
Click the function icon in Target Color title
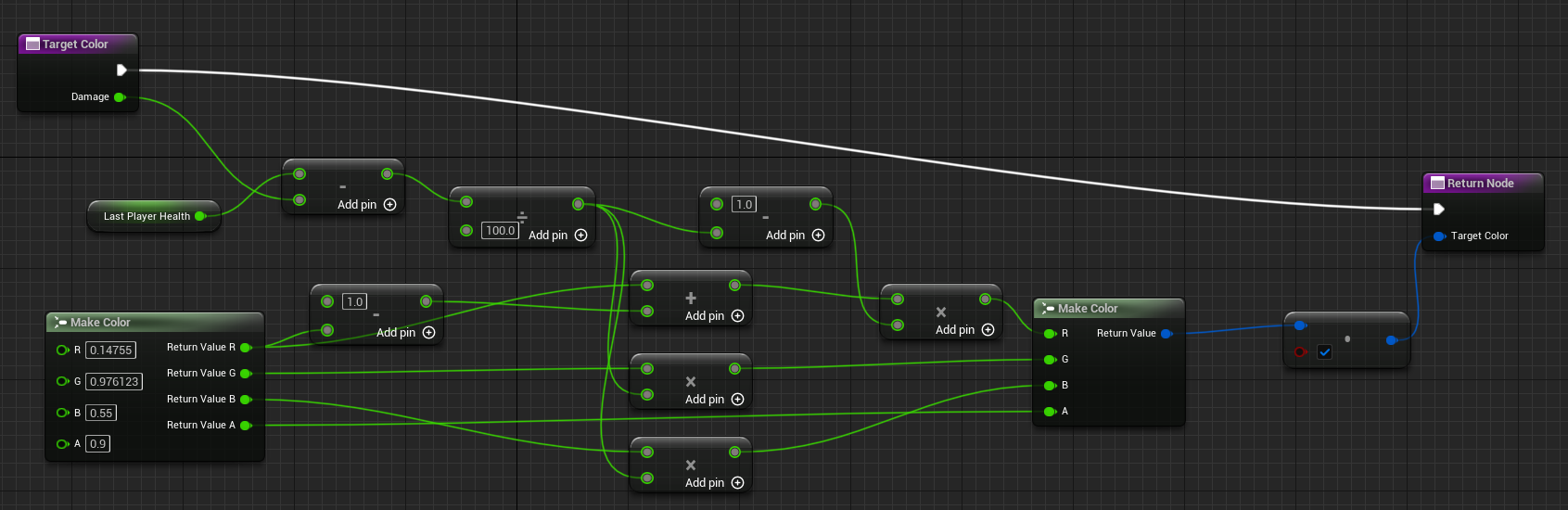click(x=32, y=44)
